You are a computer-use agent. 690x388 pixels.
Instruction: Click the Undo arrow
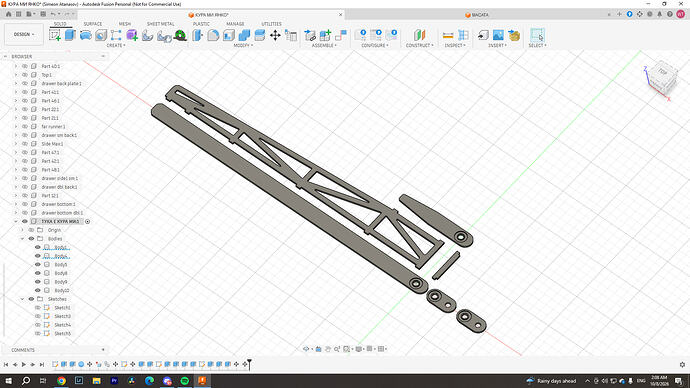tap(53, 14)
